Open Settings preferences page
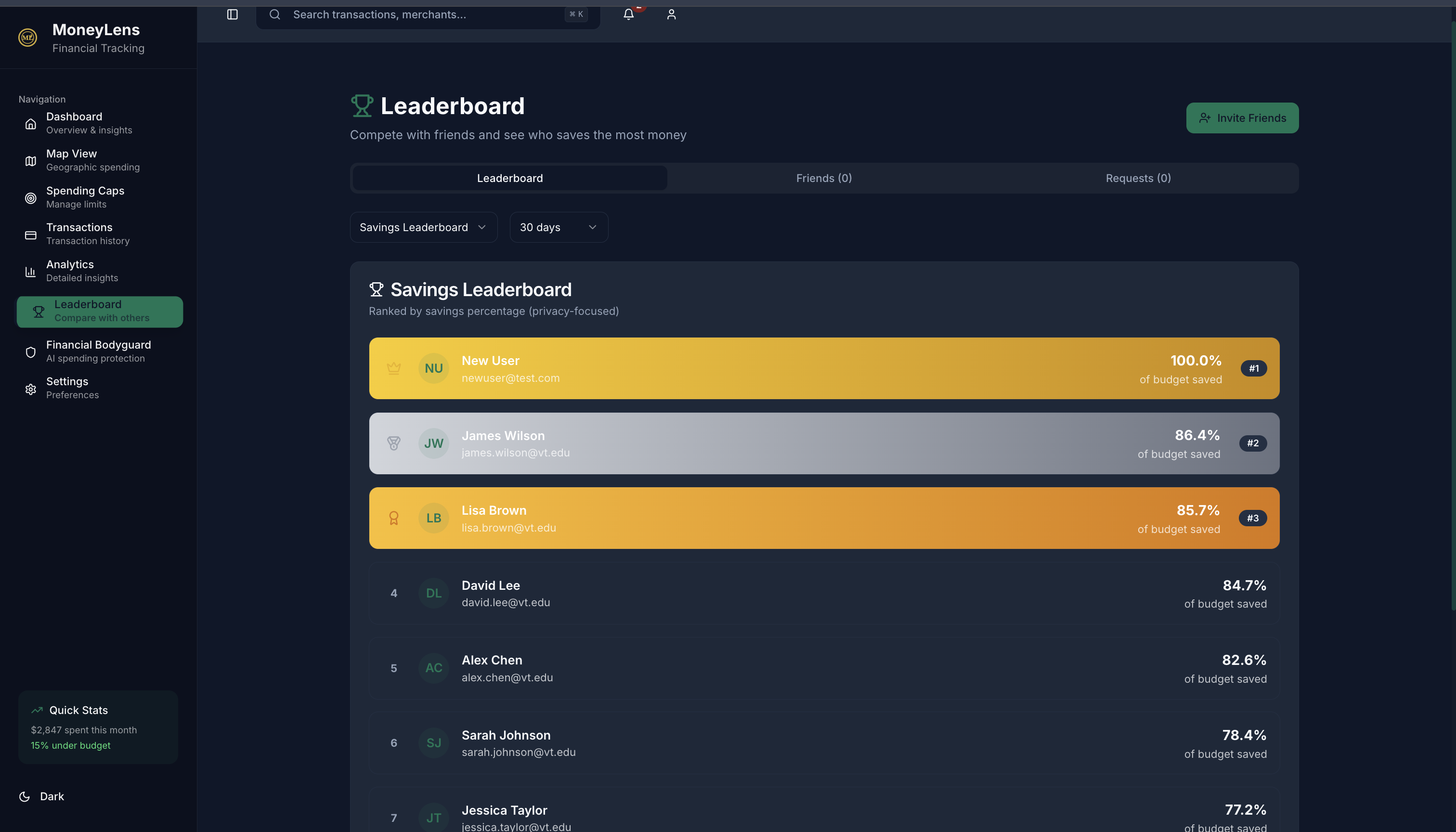Image resolution: width=1456 pixels, height=832 pixels. tap(67, 388)
